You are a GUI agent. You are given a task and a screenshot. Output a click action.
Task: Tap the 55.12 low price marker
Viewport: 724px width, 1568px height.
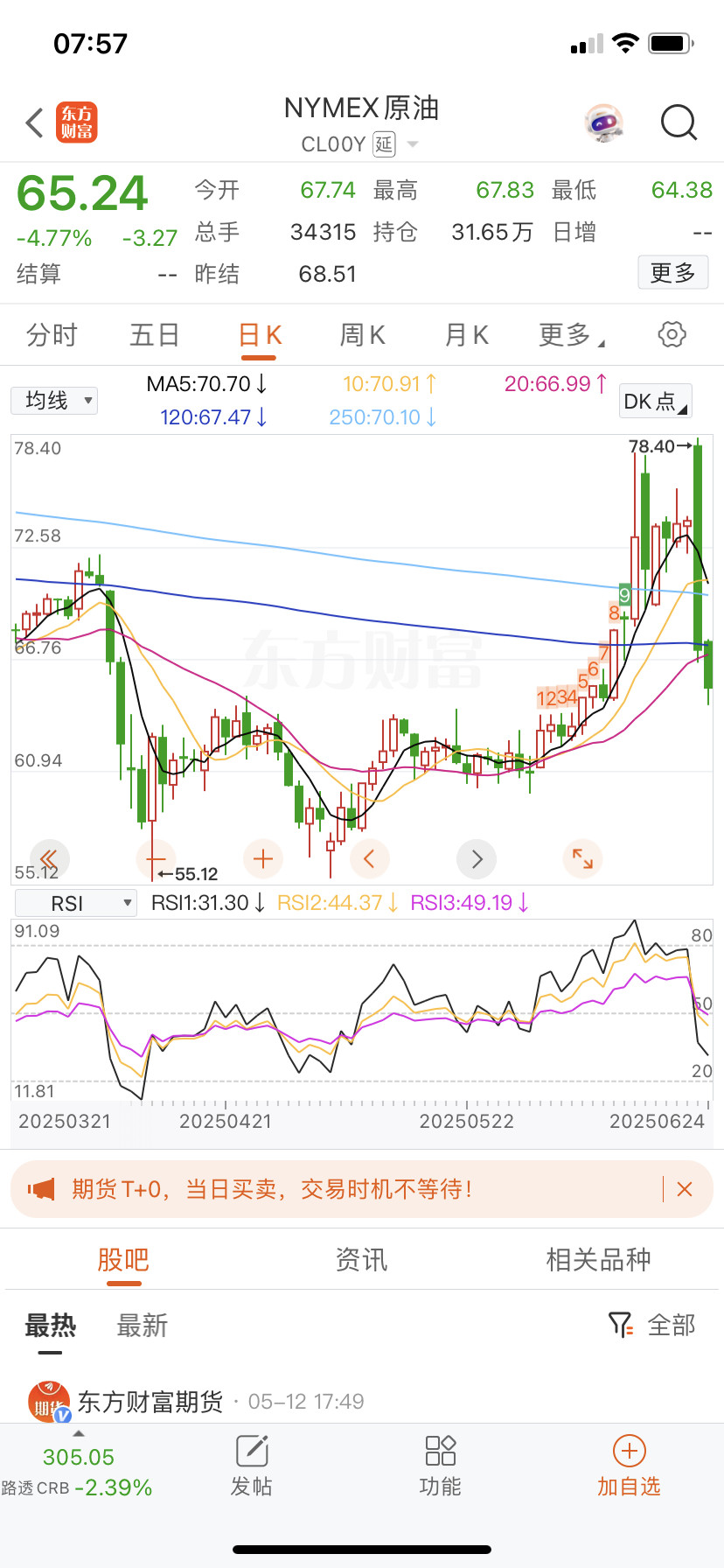(188, 874)
